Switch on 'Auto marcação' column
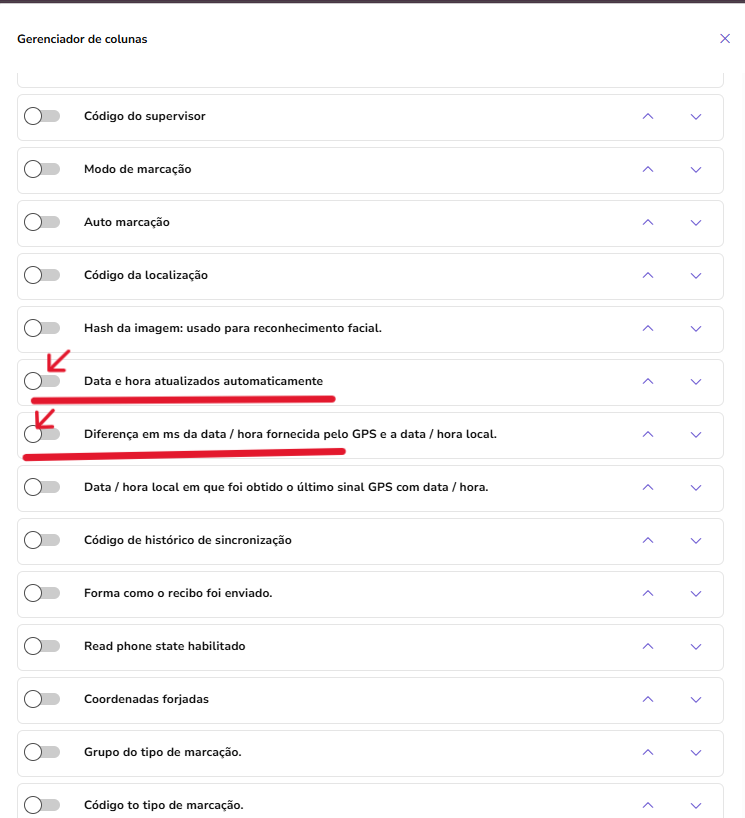 pos(42,222)
